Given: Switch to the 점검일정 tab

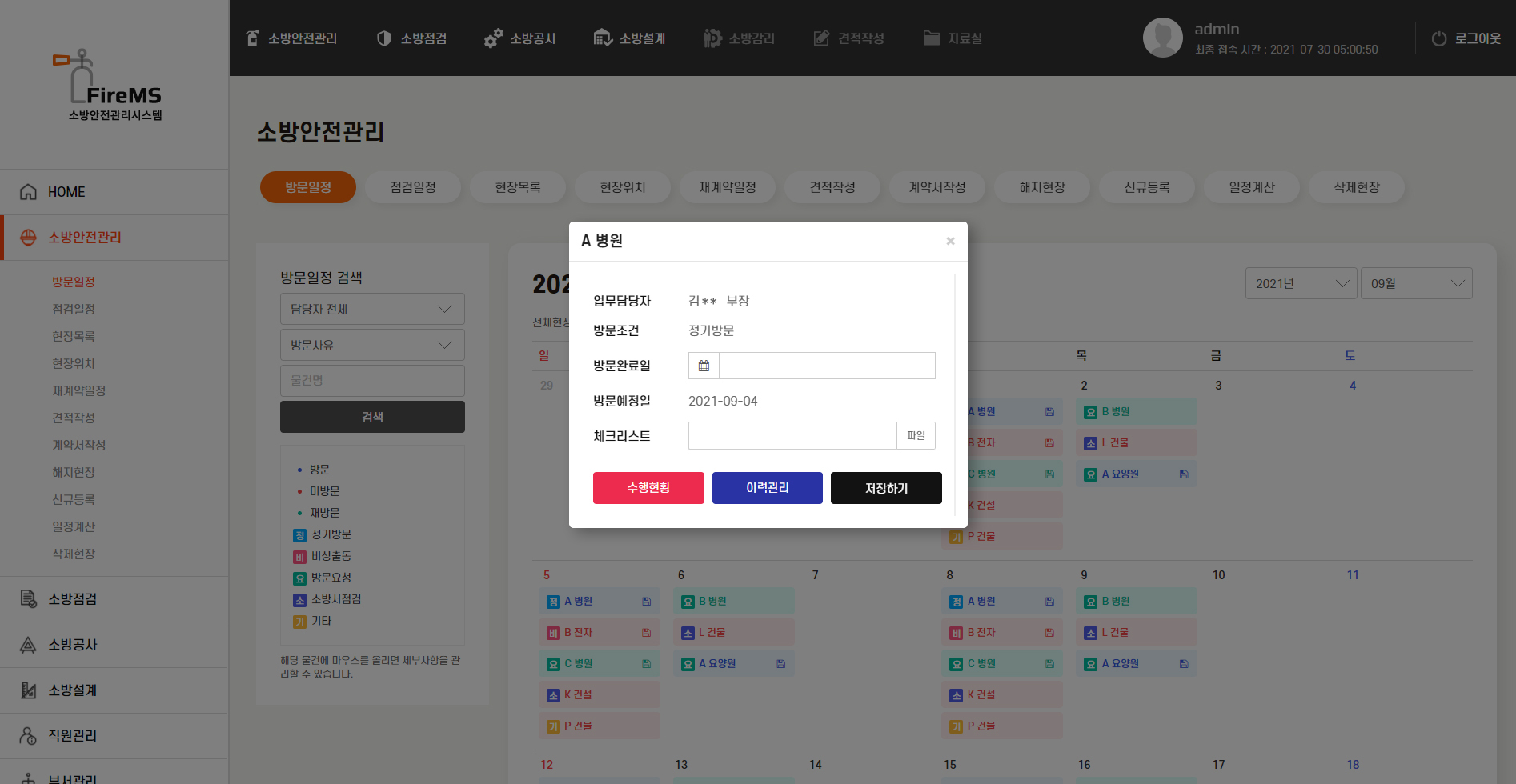Looking at the screenshot, I should pos(413,187).
